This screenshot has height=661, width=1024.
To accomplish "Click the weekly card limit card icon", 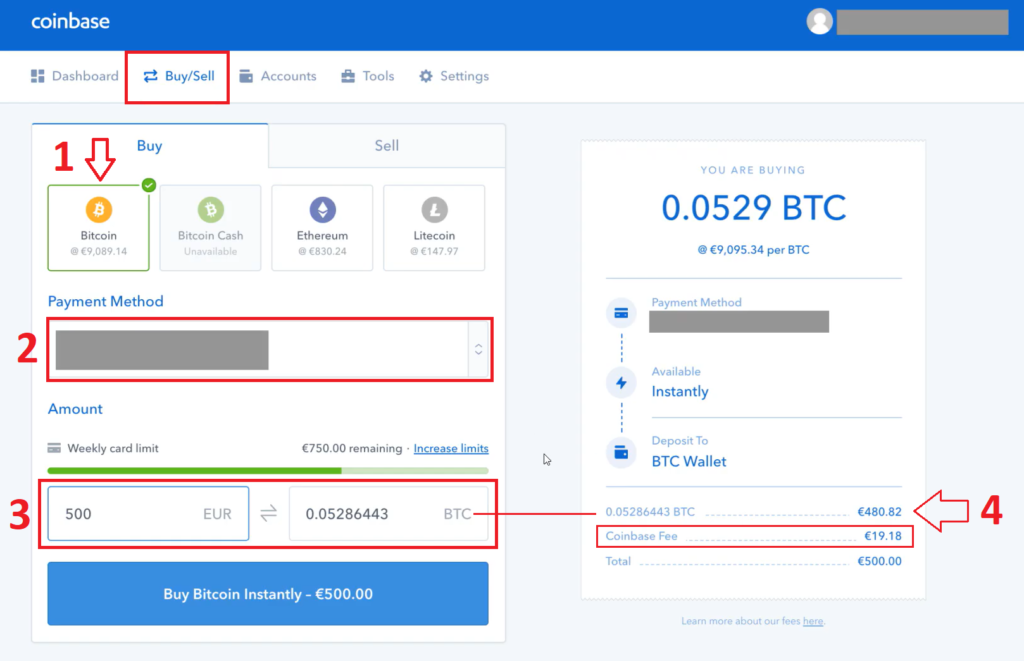I will pyautogui.click(x=54, y=448).
